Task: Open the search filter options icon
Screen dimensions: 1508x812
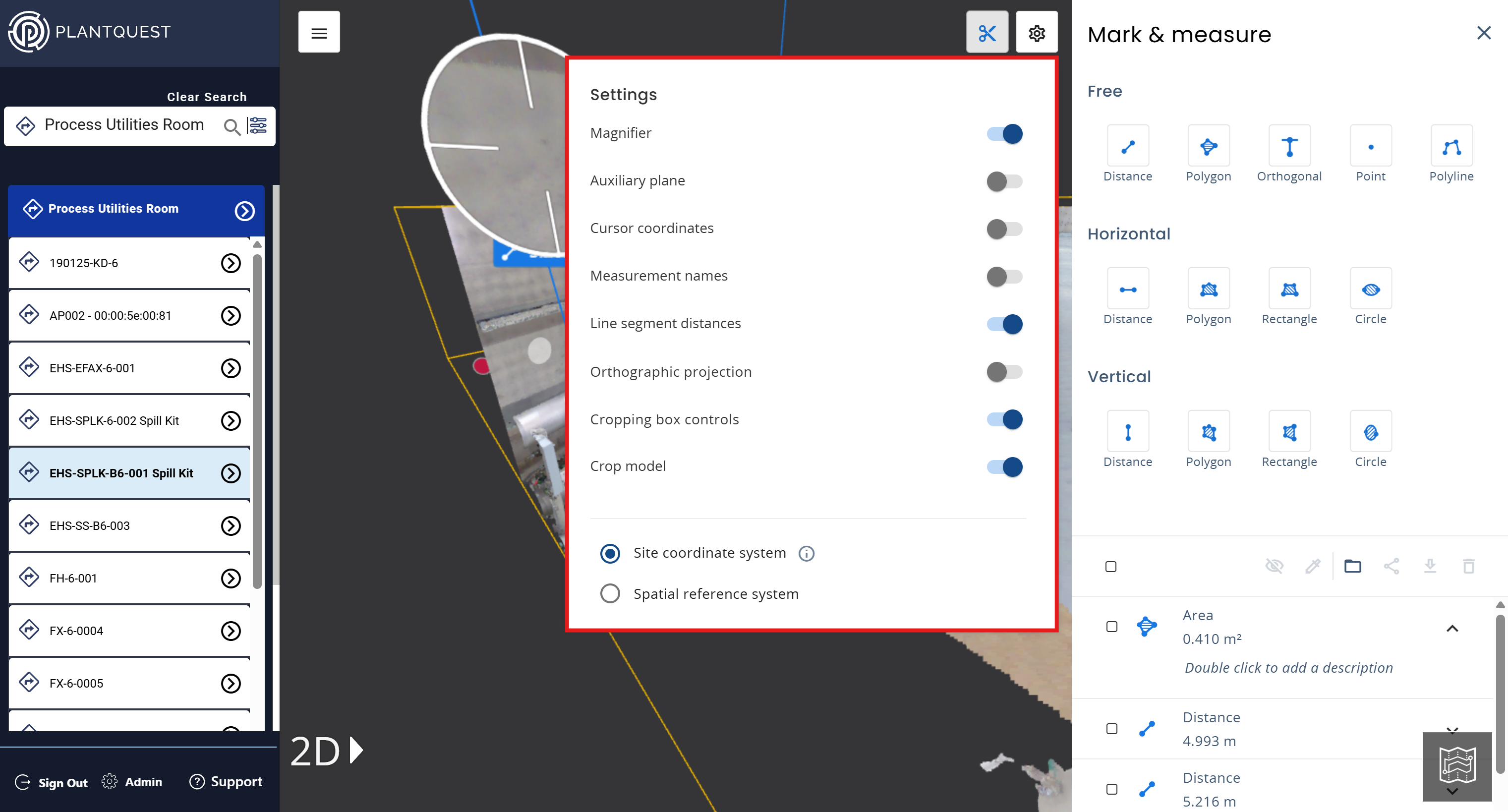Action: (x=258, y=125)
